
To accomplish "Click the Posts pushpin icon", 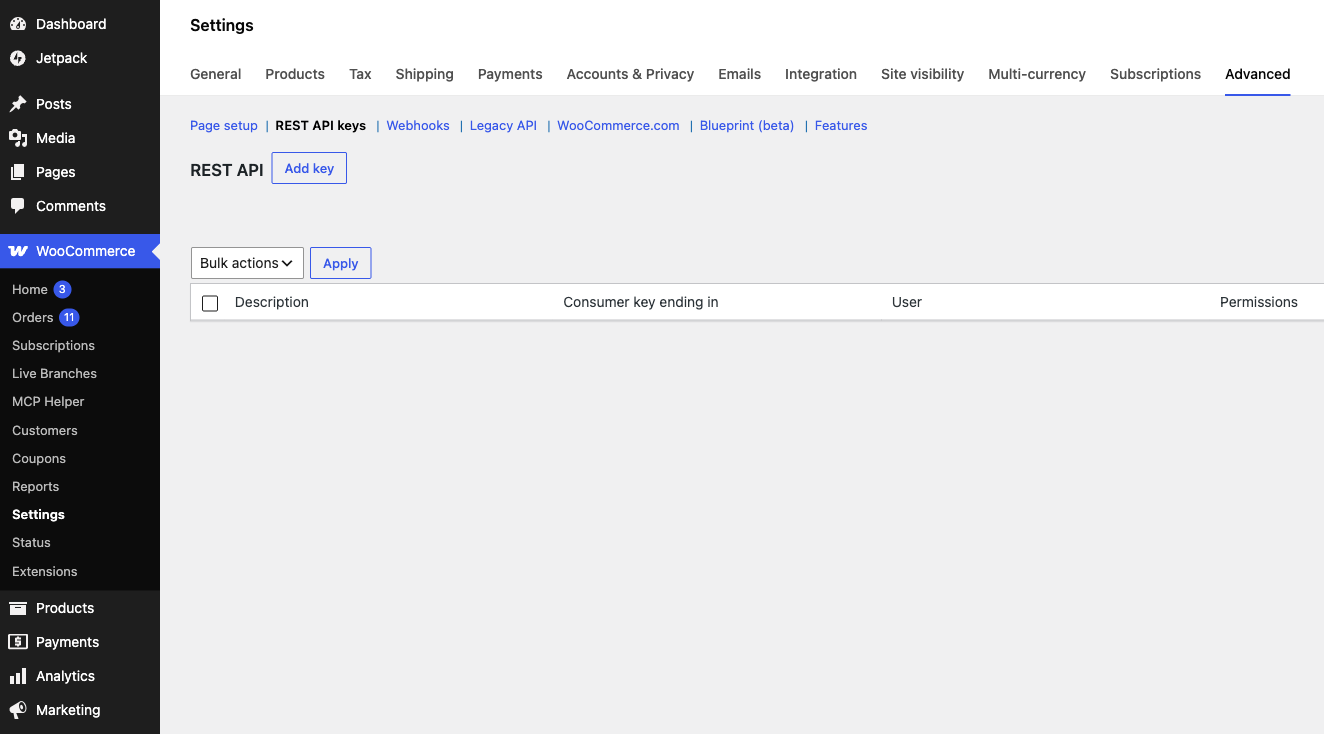I will [18, 104].
